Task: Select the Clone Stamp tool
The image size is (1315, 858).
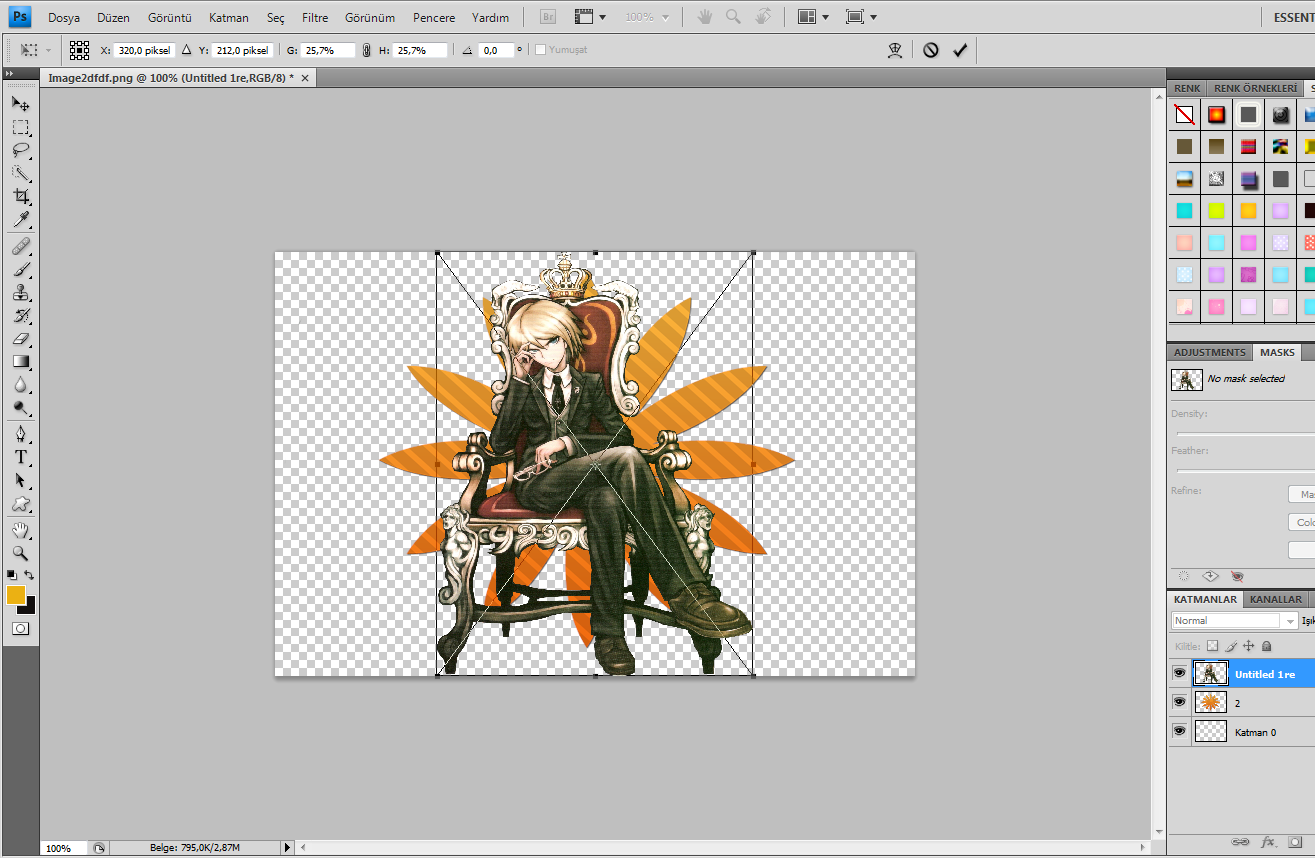Action: click(x=21, y=292)
